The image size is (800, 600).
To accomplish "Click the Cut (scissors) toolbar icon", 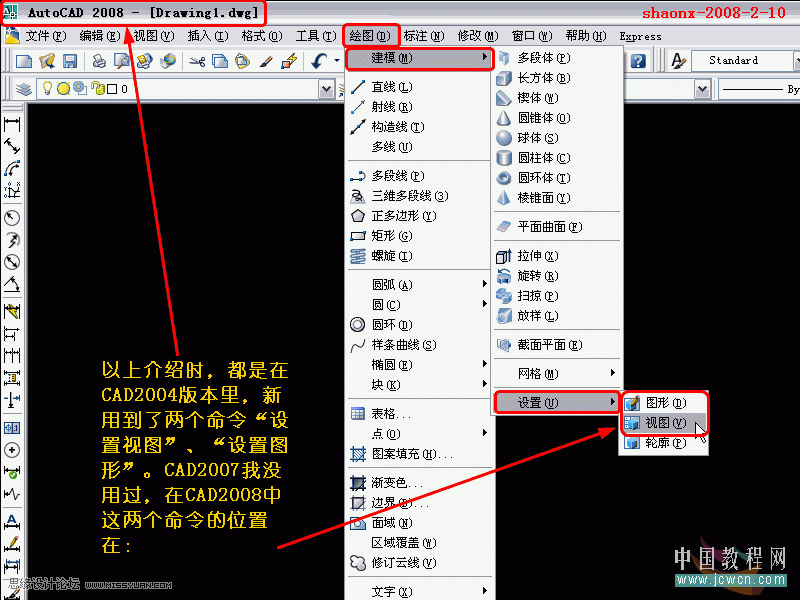I will click(197, 61).
